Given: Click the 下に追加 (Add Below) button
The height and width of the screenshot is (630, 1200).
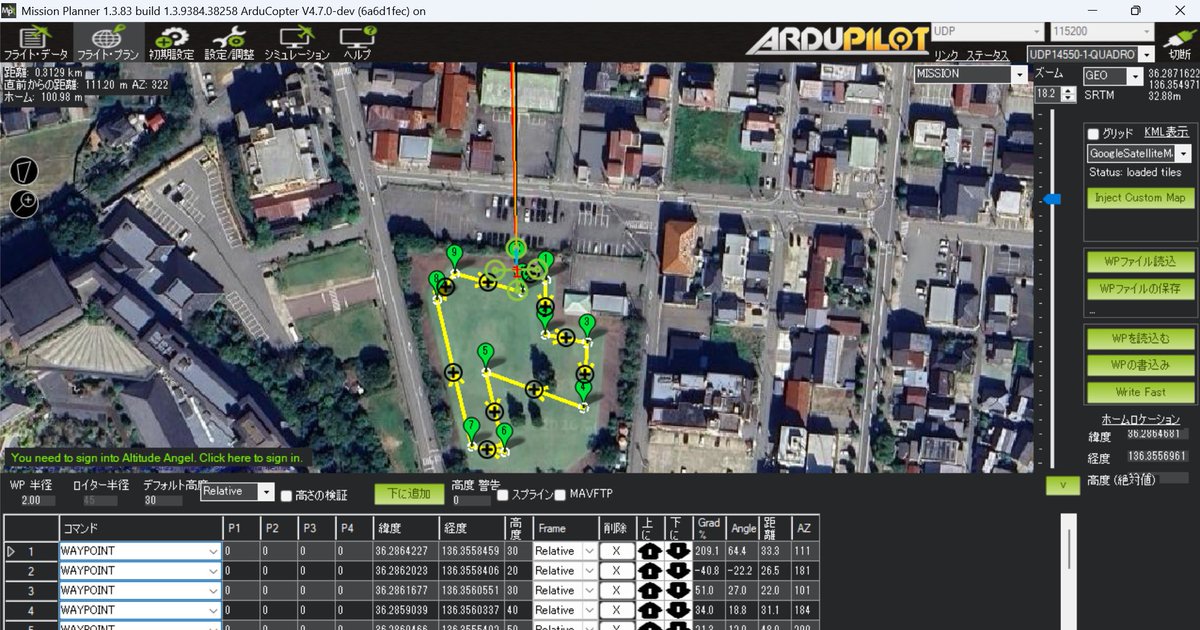Looking at the screenshot, I should pos(408,494).
